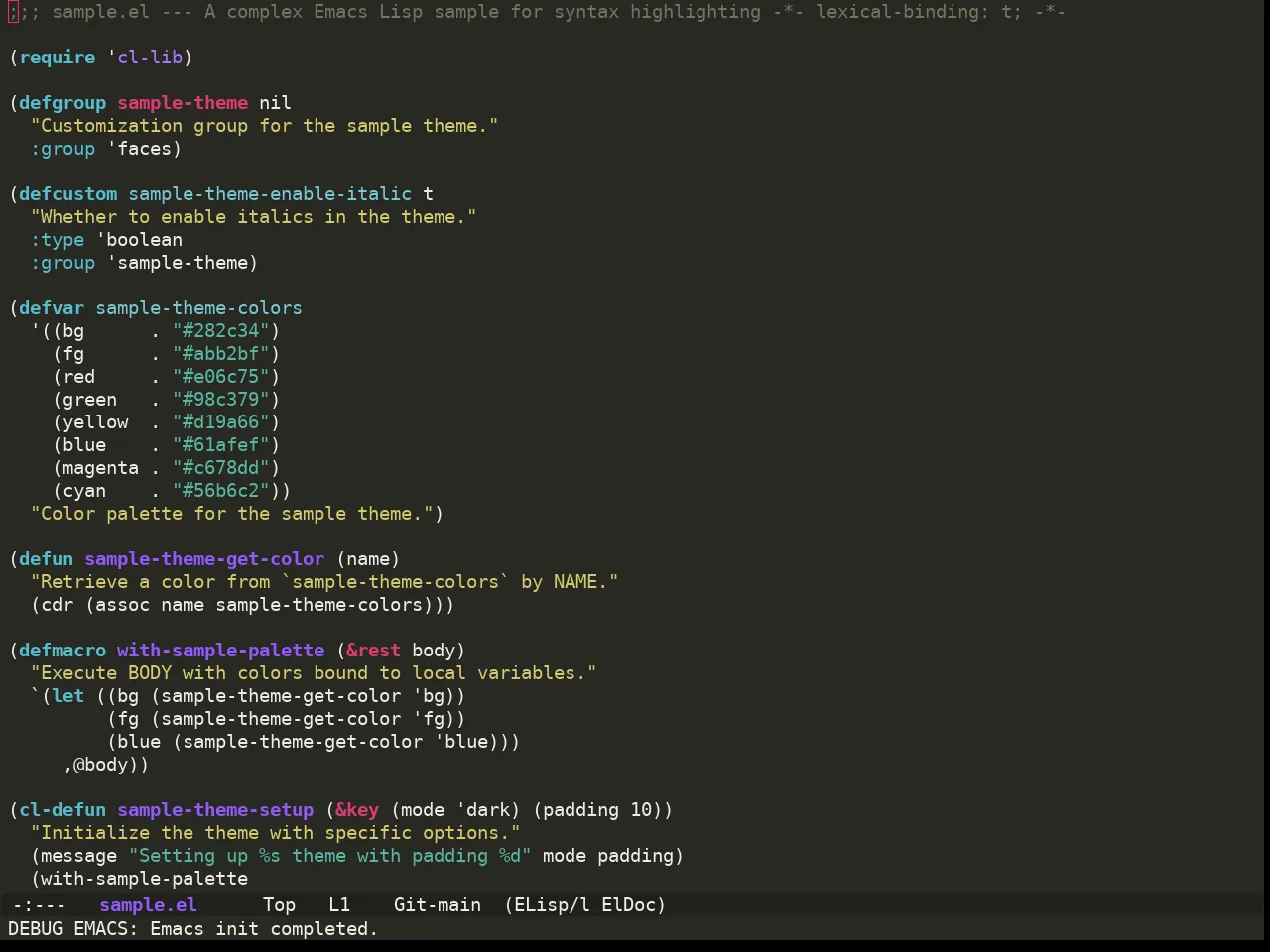This screenshot has height=952, width=1270.
Task: Click the 'yellow' key in the color alist
Action: 95,422
